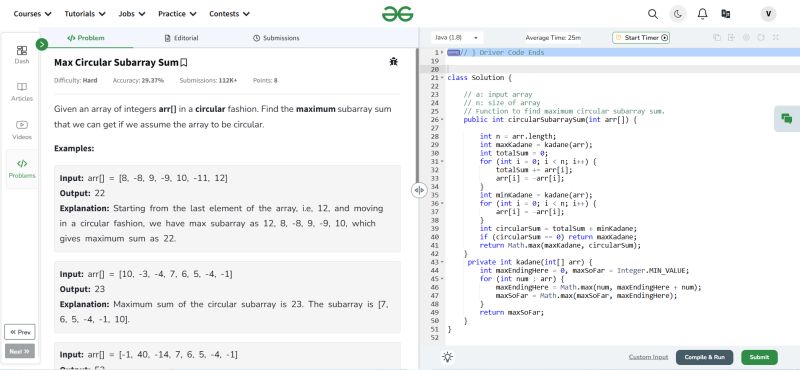Submit the solution
The height and width of the screenshot is (370, 800).
(x=759, y=357)
